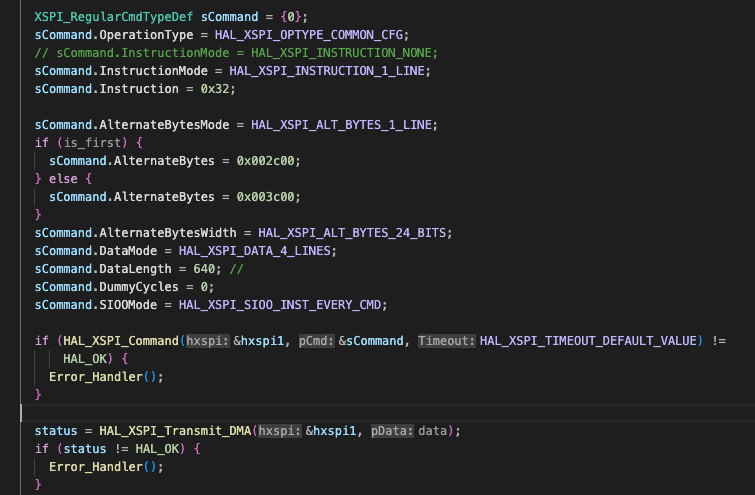Click the 0x003c00 hex value
Viewport: 755px width, 495px height.
(x=265, y=197)
